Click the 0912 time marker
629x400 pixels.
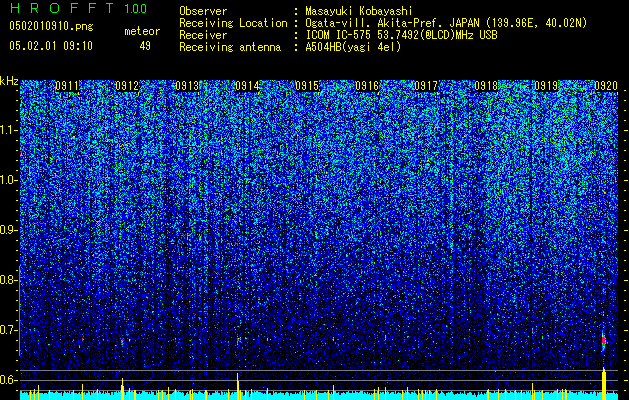127,86
